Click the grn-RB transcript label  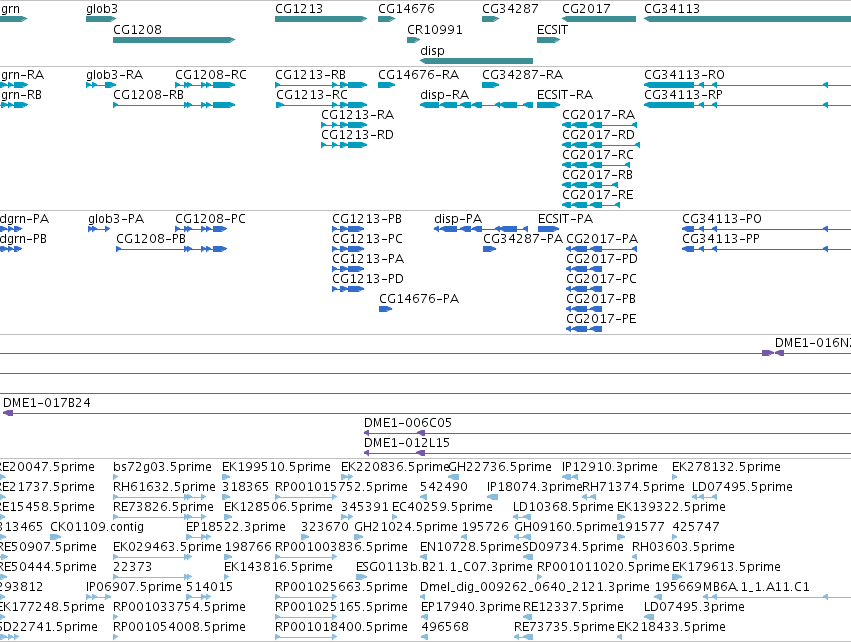click(x=21, y=94)
